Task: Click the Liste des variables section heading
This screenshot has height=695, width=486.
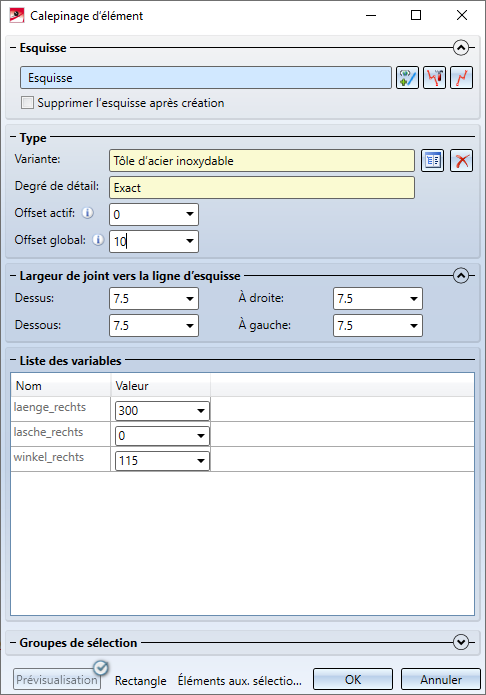Action: coord(70,361)
